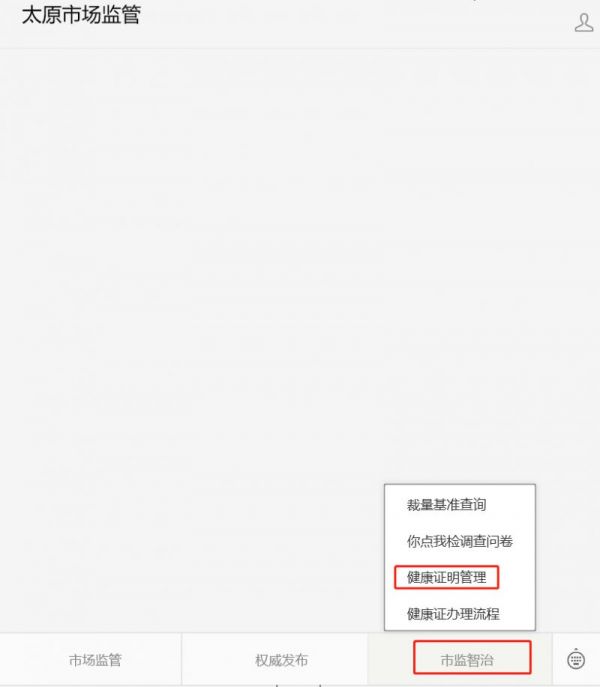Open 你点我检调查问卷 menu item
600x687 pixels.
click(460, 541)
